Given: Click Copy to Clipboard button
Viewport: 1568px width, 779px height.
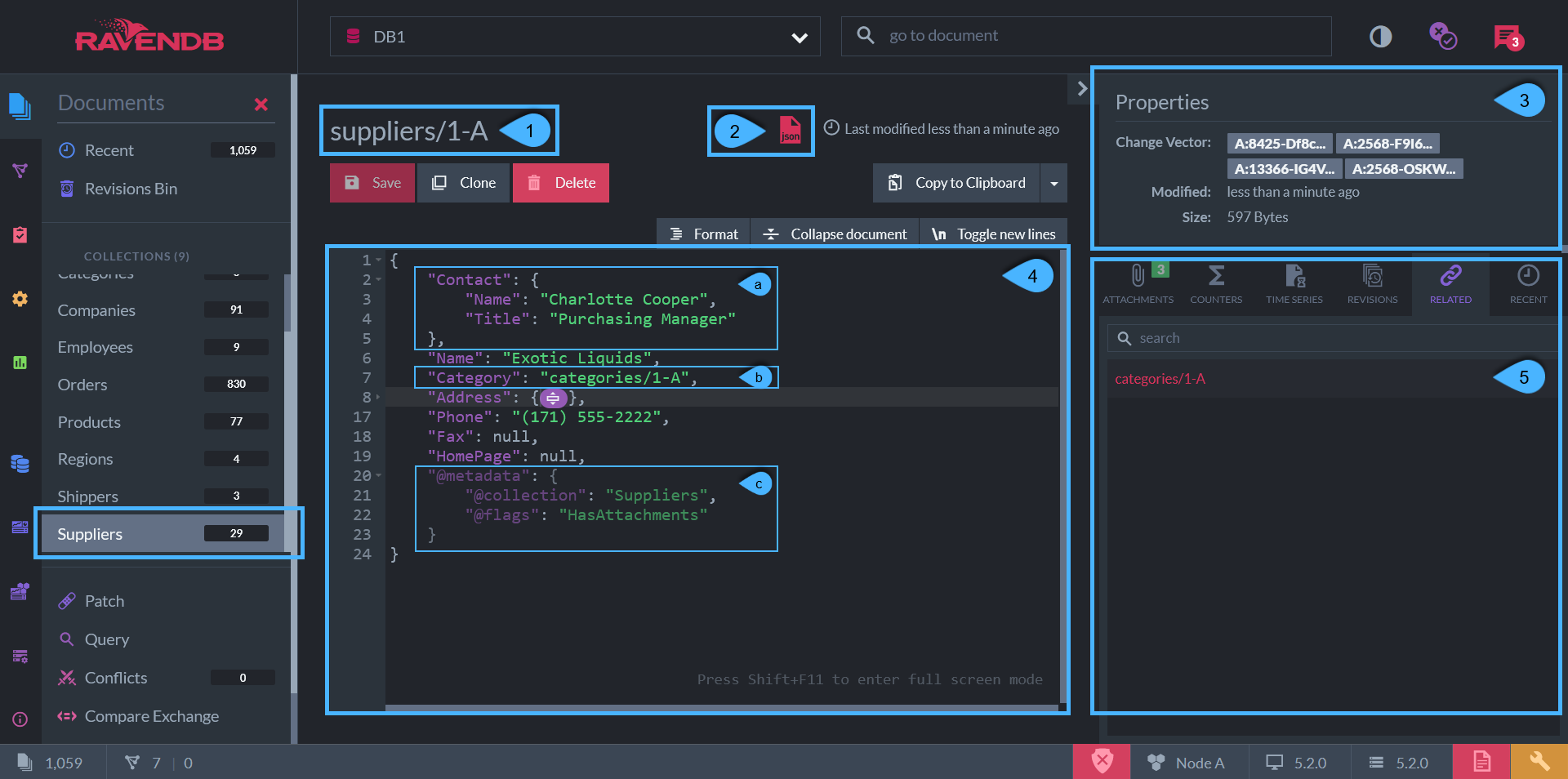Looking at the screenshot, I should [x=956, y=183].
